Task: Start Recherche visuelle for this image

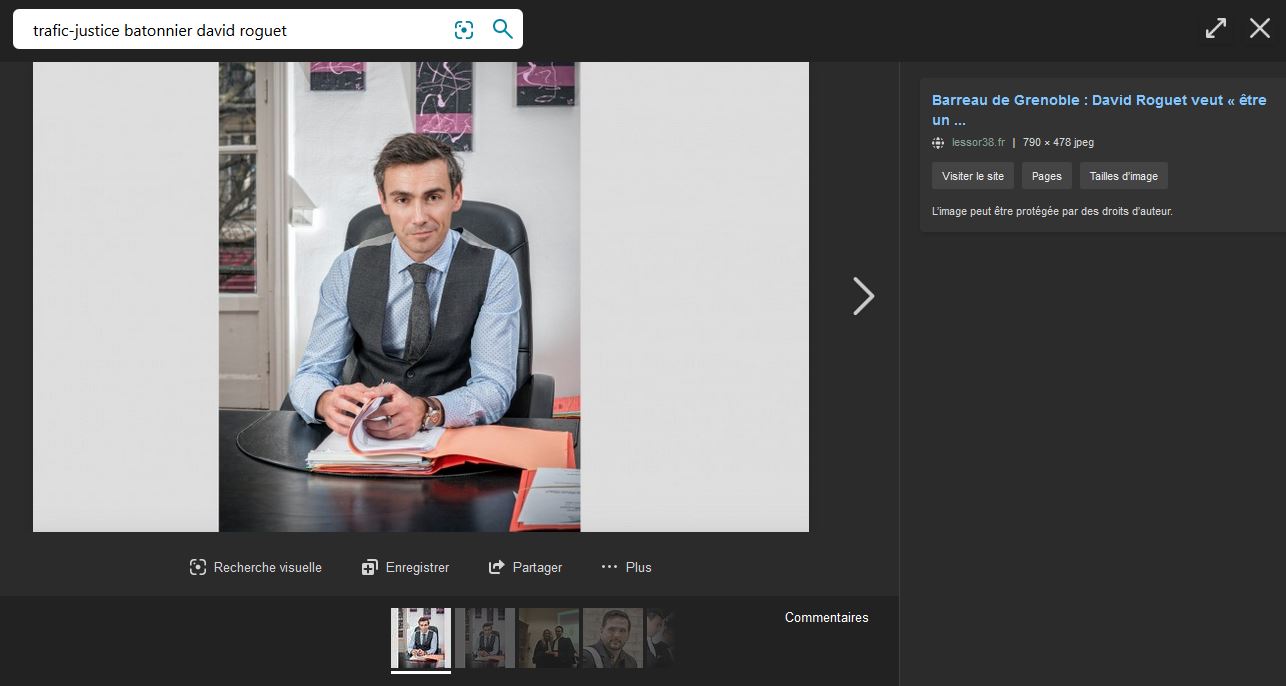Action: [256, 567]
